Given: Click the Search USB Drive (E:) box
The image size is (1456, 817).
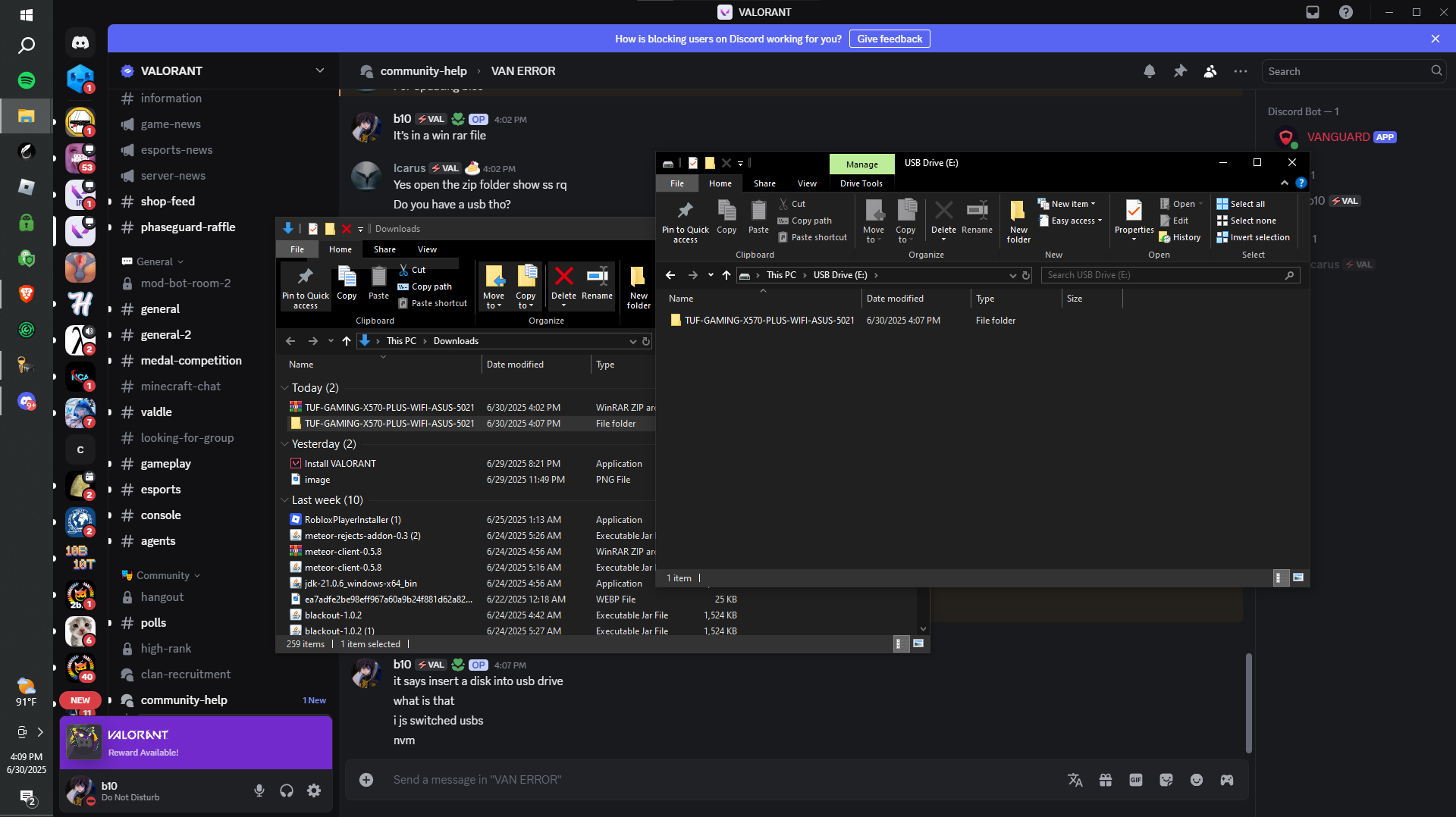Looking at the screenshot, I should click(x=1171, y=275).
